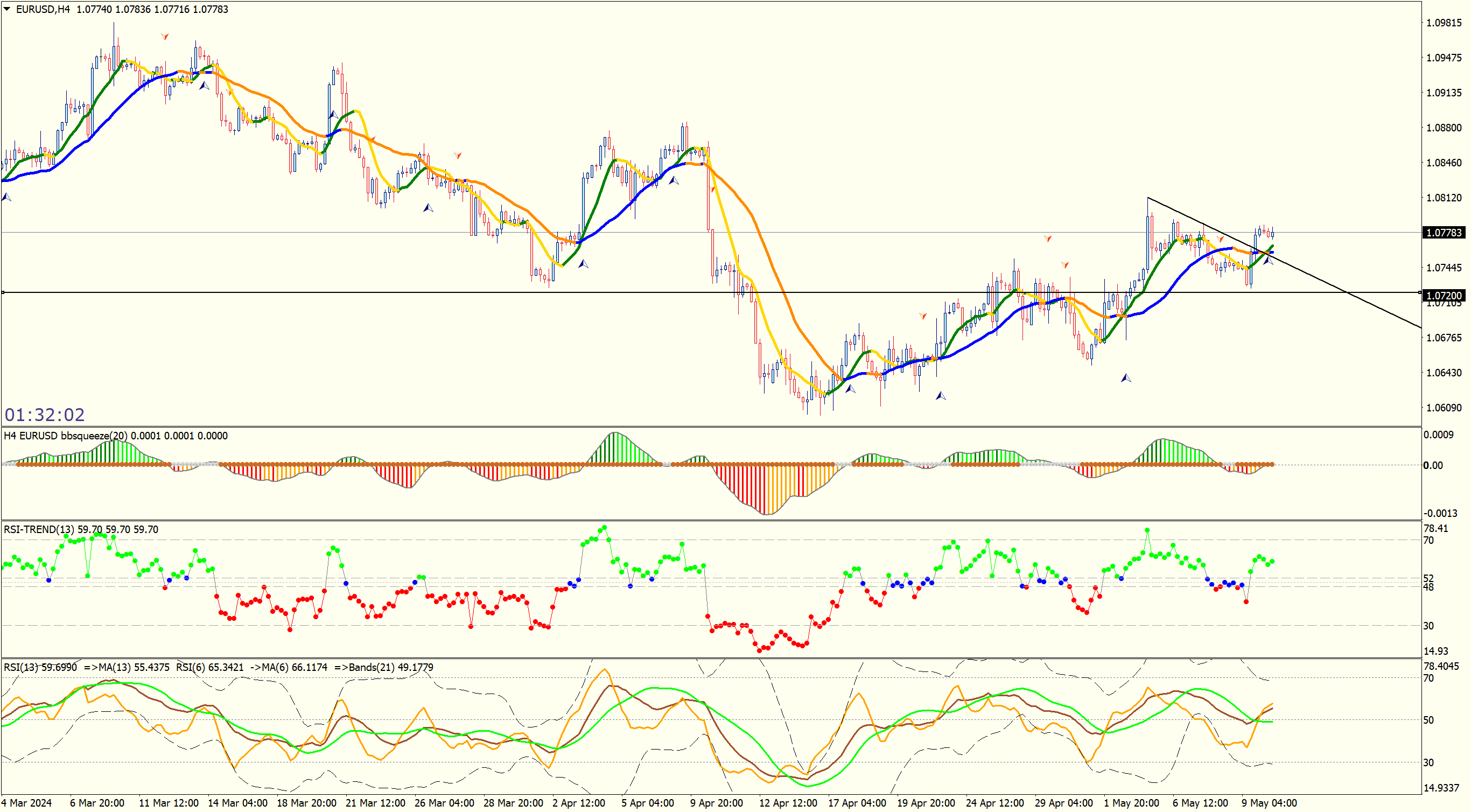Click the 1.09815 price scale label
1471x812 pixels.
(1444, 23)
